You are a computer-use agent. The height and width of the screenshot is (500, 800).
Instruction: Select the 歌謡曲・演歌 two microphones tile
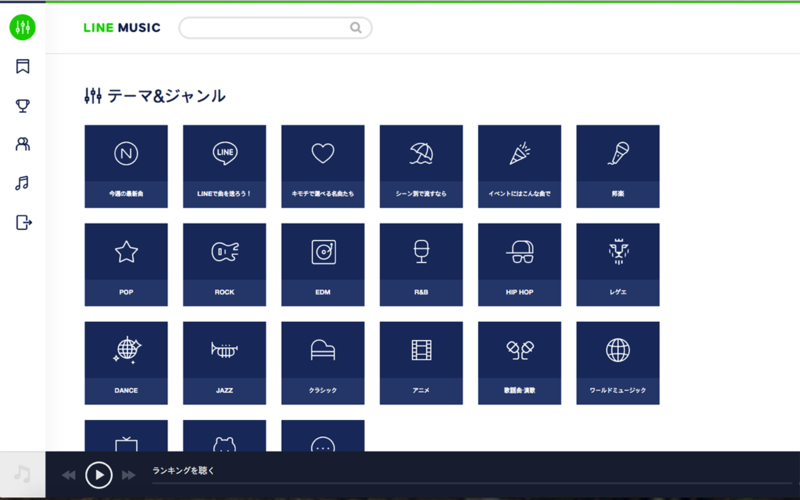(519, 363)
